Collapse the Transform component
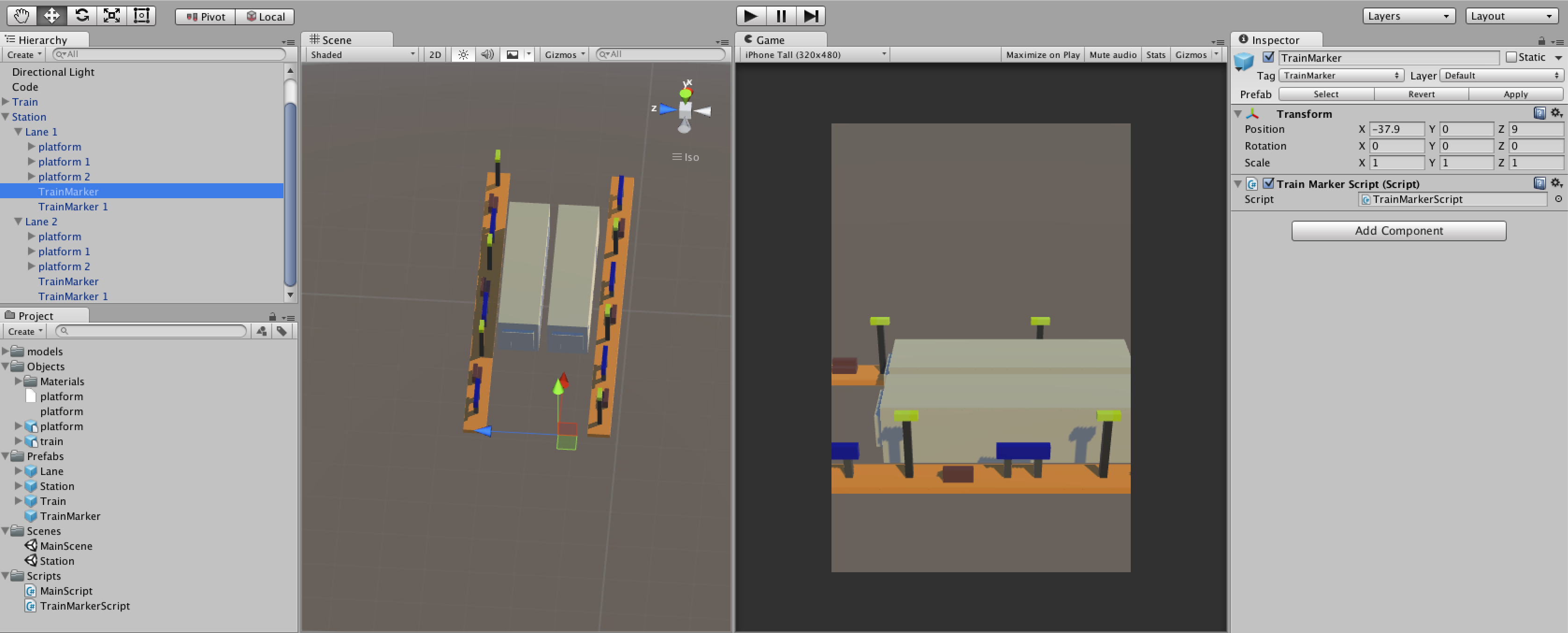The image size is (1568, 633). click(x=1237, y=114)
